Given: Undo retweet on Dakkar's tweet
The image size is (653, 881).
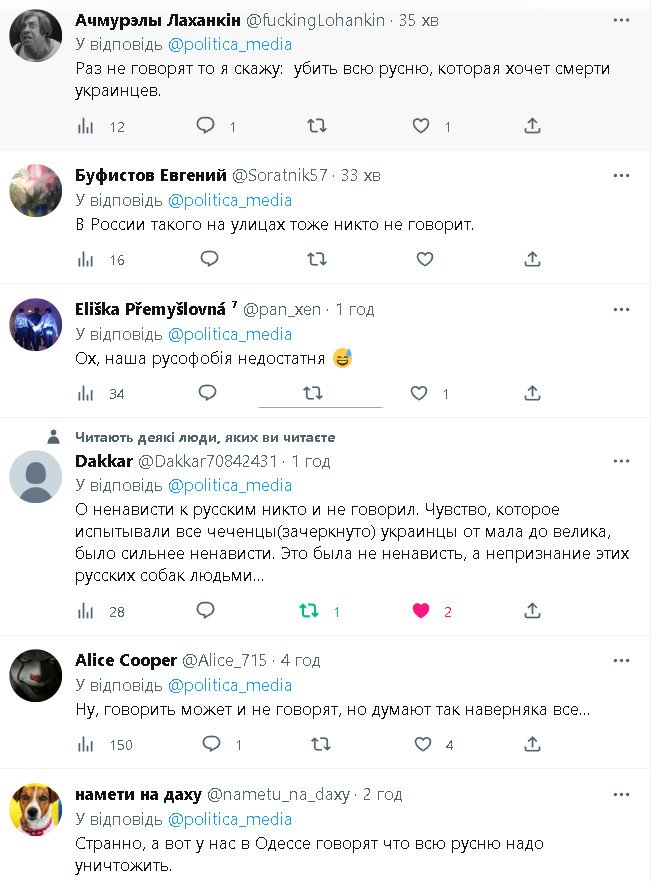Looking at the screenshot, I should [311, 610].
